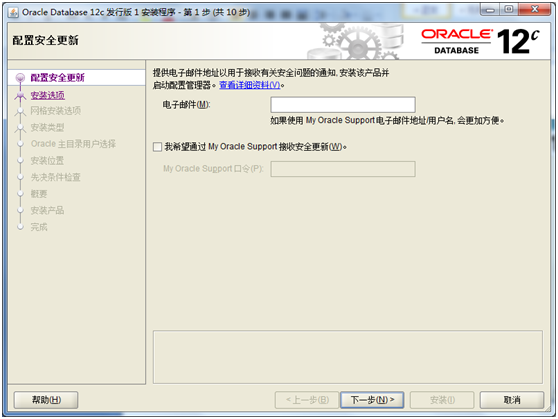
Task: Click the 安装 install button
Action: coord(442,400)
